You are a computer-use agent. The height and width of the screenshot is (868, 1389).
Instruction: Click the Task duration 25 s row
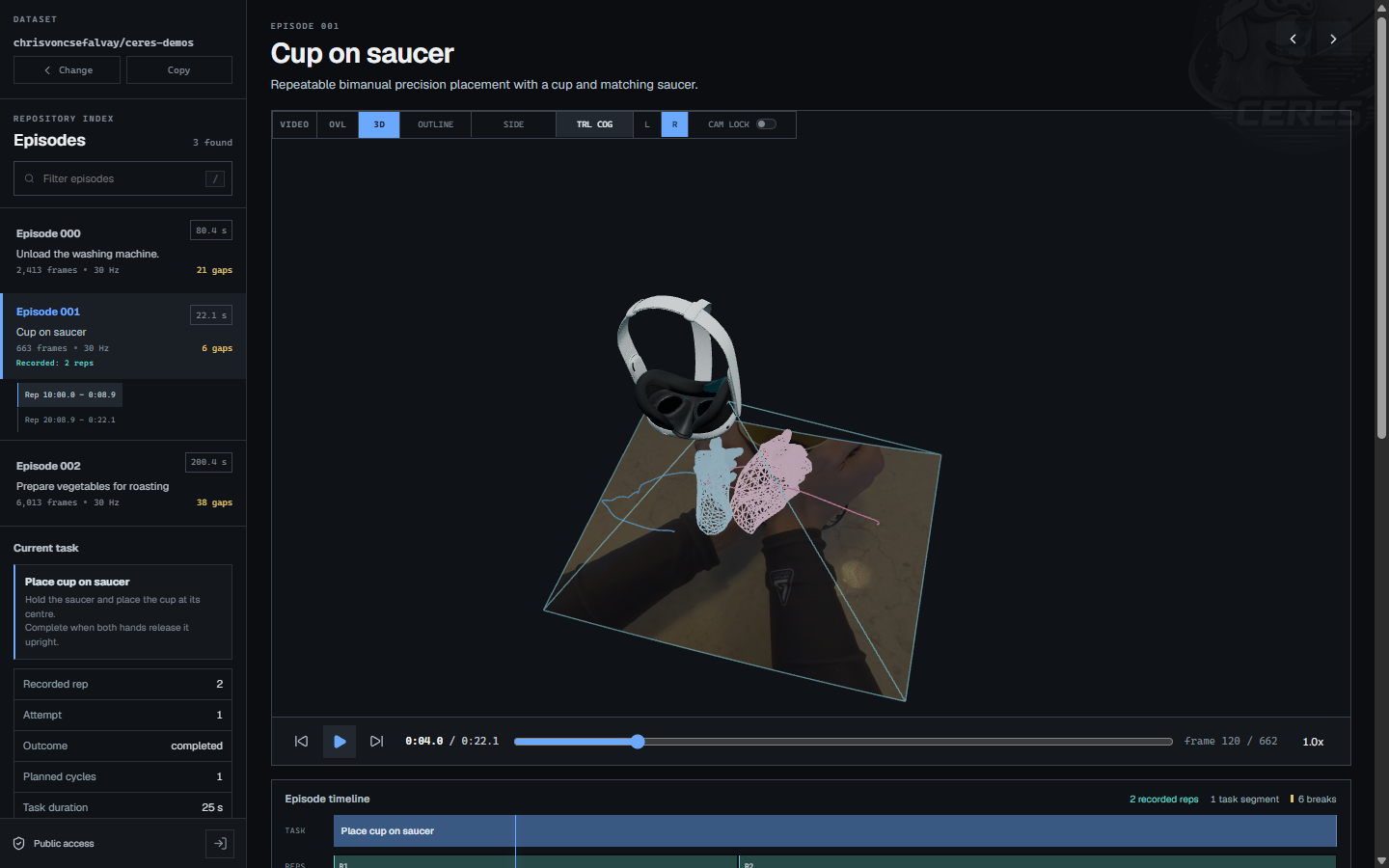(x=123, y=807)
